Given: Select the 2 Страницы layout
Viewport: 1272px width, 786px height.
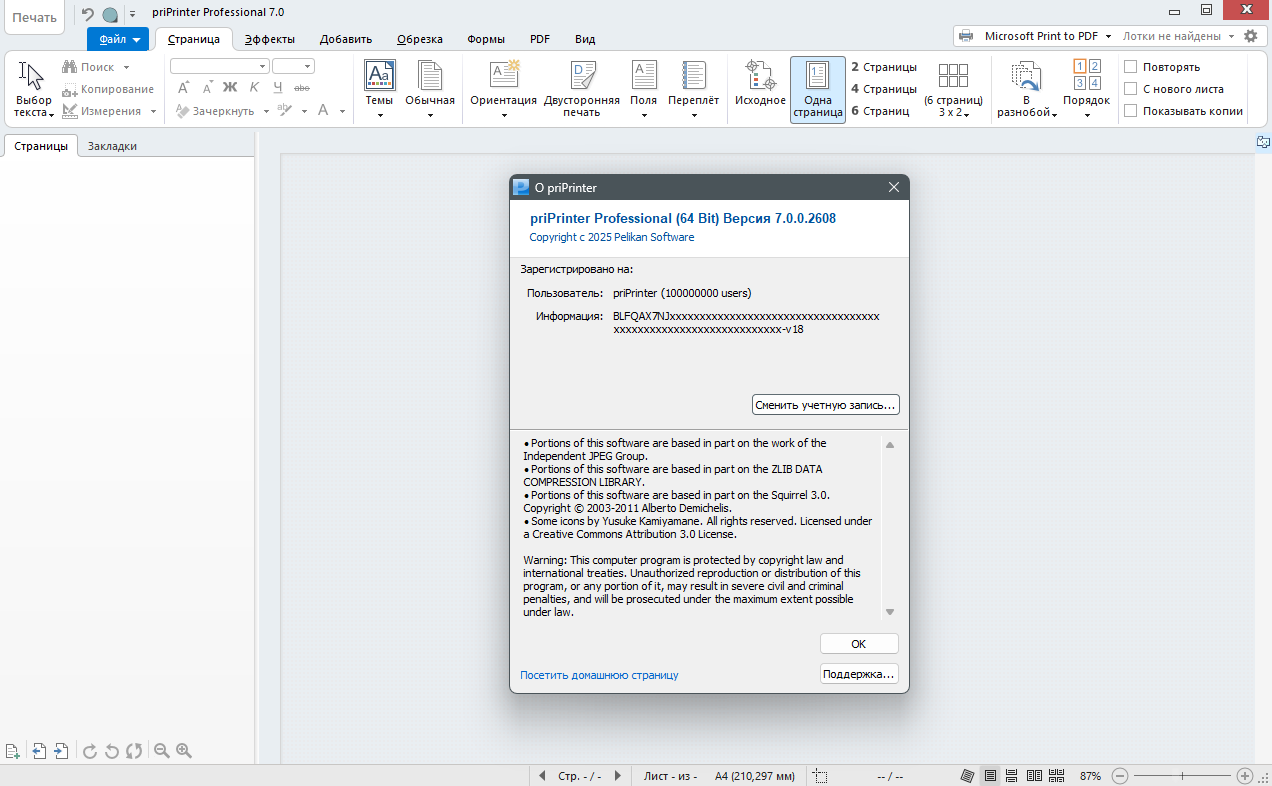Looking at the screenshot, I should pyautogui.click(x=884, y=67).
